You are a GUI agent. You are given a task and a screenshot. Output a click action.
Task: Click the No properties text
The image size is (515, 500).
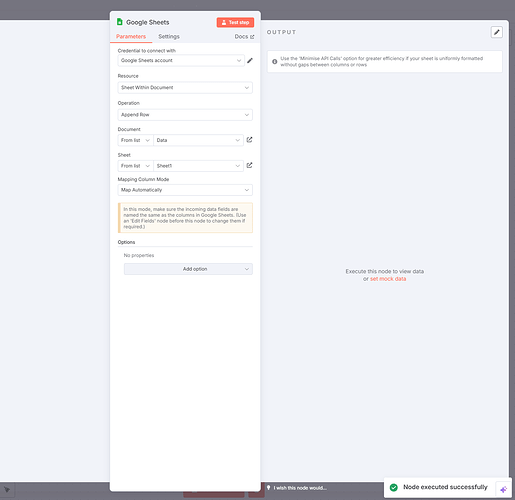pyautogui.click(x=139, y=255)
